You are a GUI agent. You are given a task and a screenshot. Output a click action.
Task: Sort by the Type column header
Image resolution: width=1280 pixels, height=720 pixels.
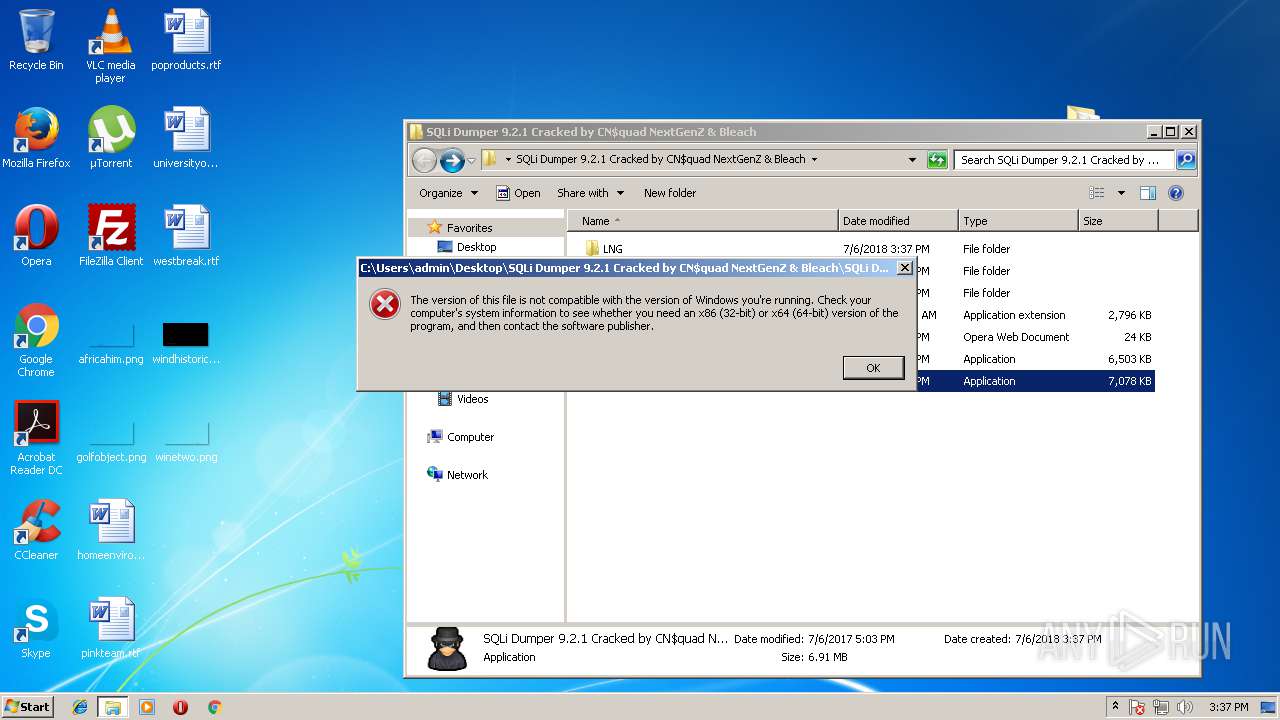point(1018,221)
